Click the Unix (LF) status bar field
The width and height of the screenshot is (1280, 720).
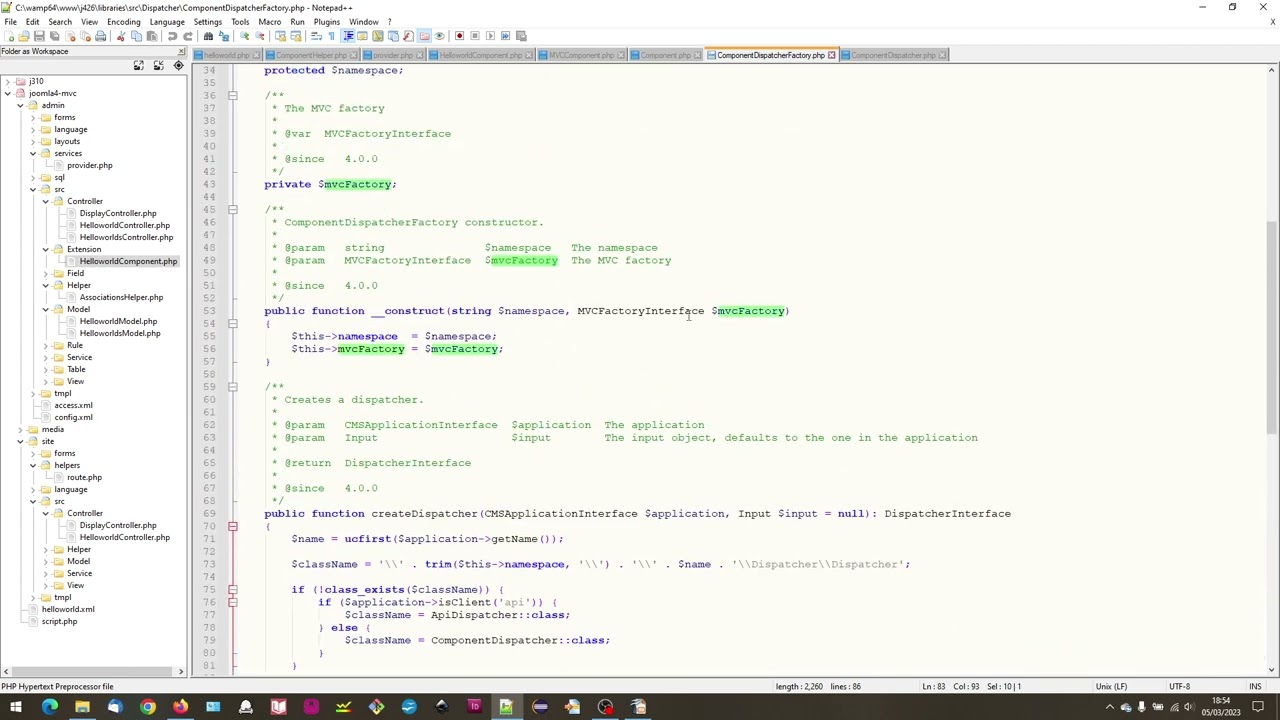(x=1111, y=687)
